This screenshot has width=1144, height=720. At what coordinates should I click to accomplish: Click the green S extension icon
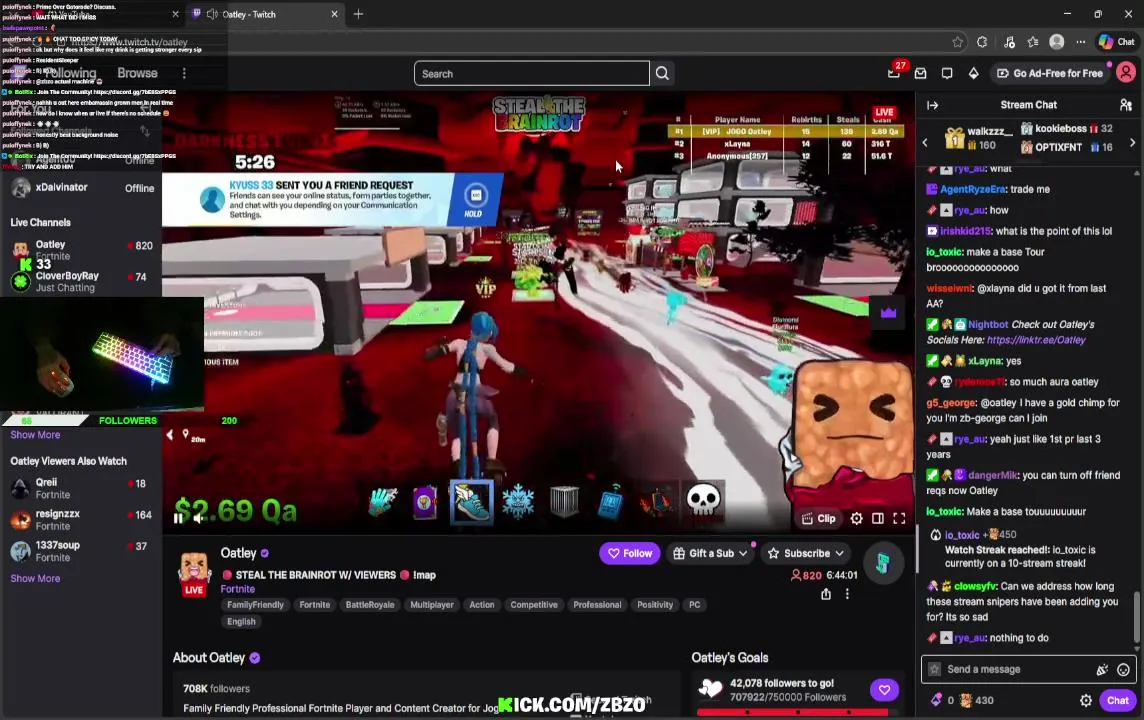pos(883,563)
